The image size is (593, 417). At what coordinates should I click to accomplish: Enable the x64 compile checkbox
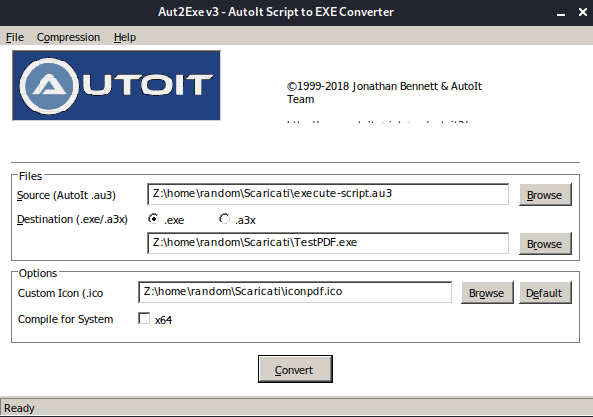coord(144,318)
